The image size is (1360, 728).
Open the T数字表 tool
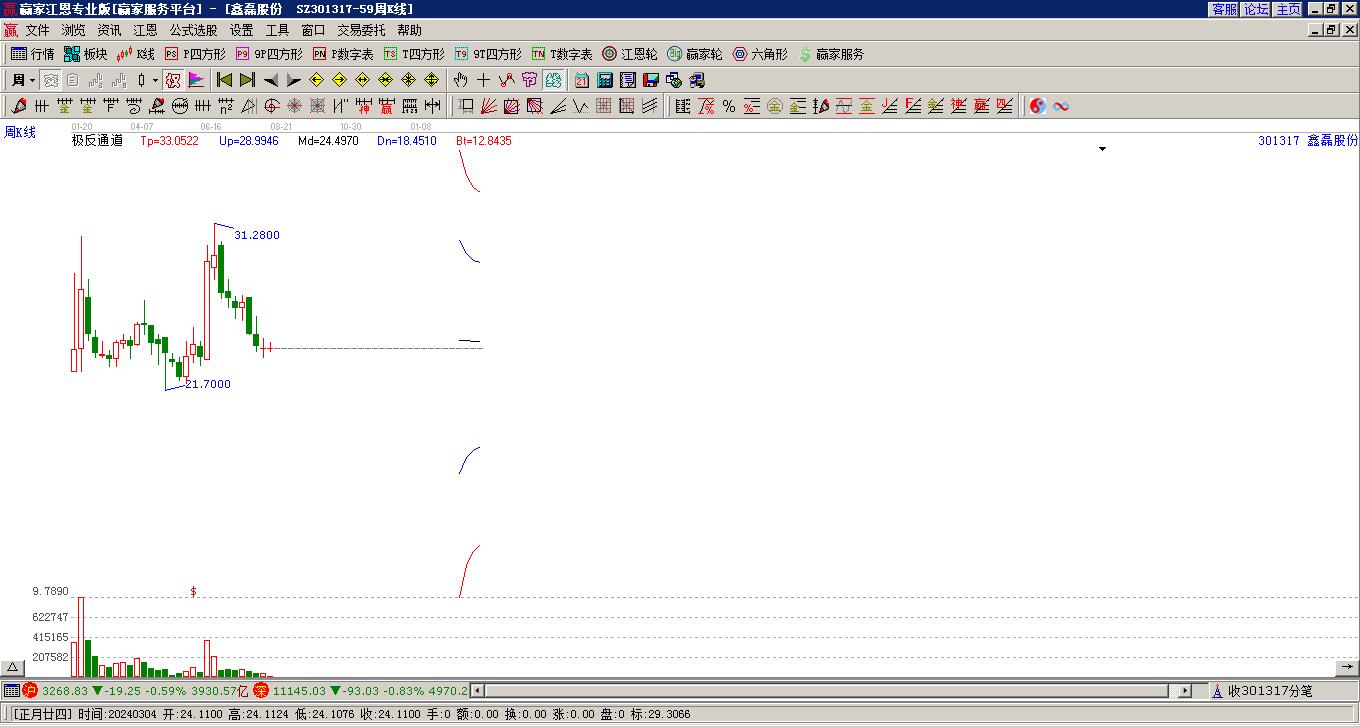coord(562,54)
